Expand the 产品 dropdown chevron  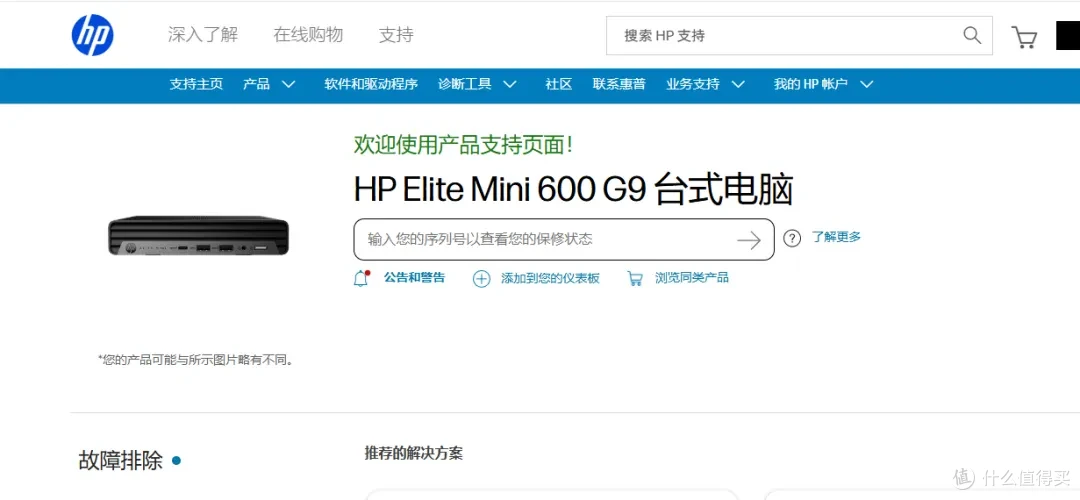pyautogui.click(x=288, y=85)
